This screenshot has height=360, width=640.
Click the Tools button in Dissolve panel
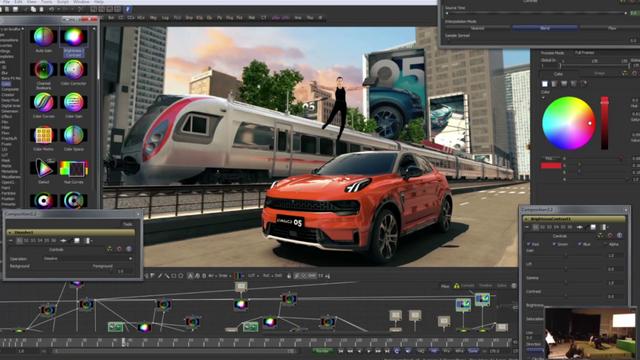[x=128, y=224]
